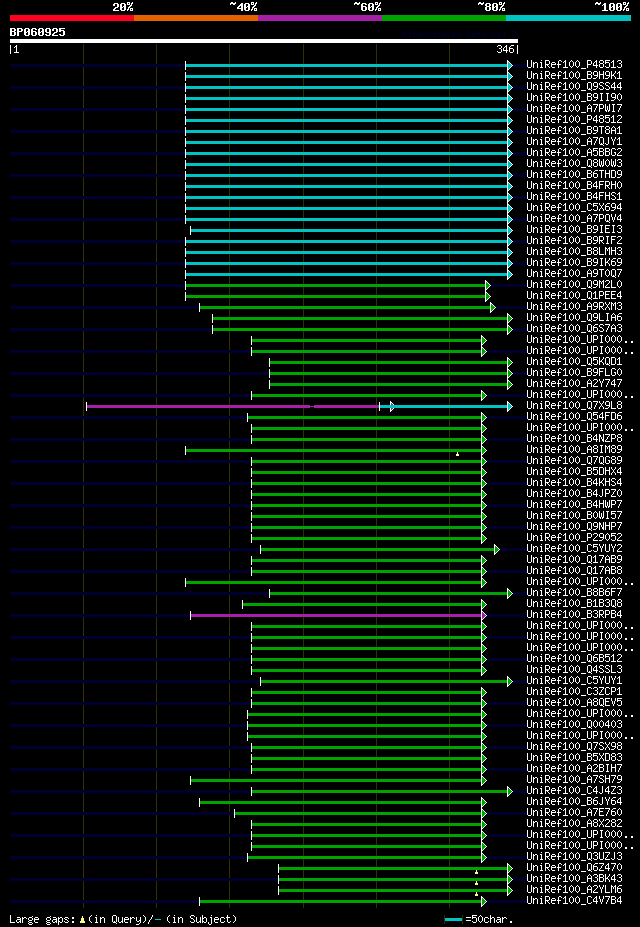This screenshot has width=640, height=927.
Task: Select the UniRef100_Q4SSL3 label
Action: (x=574, y=670)
